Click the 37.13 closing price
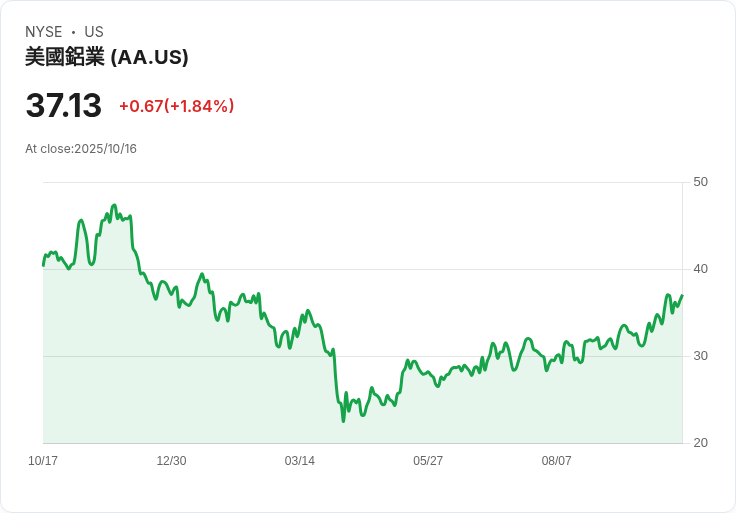Image resolution: width=736 pixels, height=513 pixels. (63, 105)
